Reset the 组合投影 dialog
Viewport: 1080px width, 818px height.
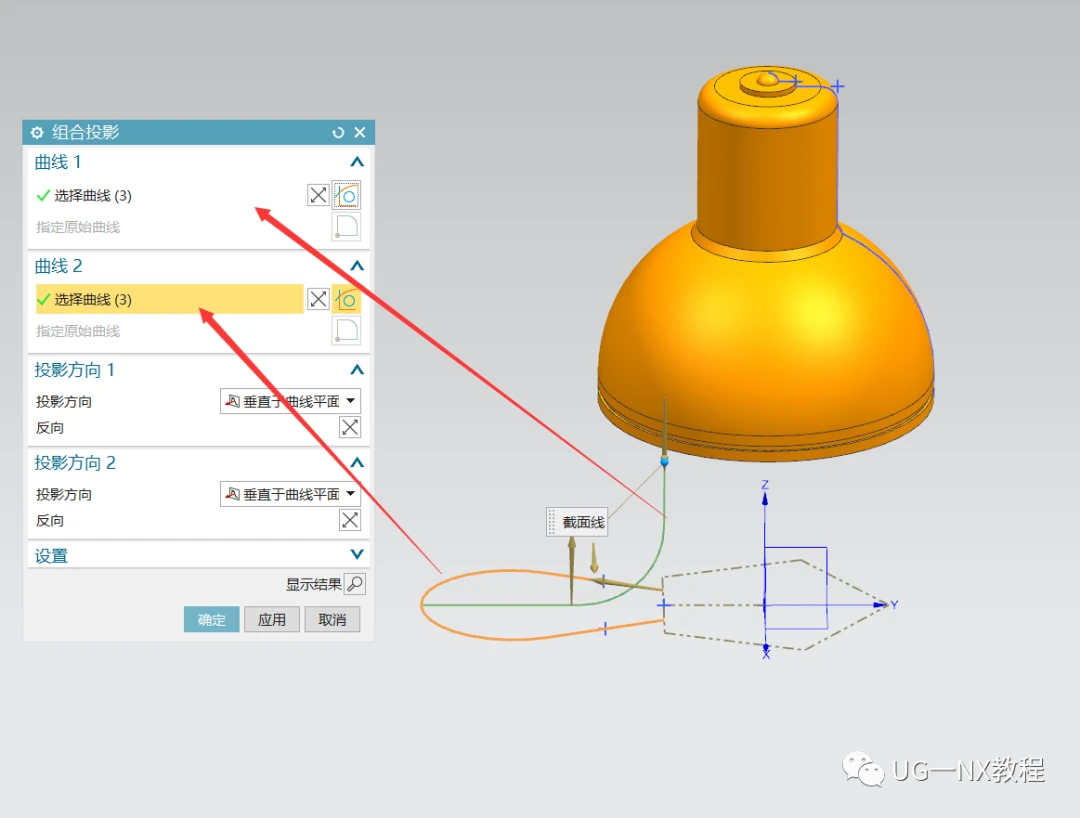[338, 132]
